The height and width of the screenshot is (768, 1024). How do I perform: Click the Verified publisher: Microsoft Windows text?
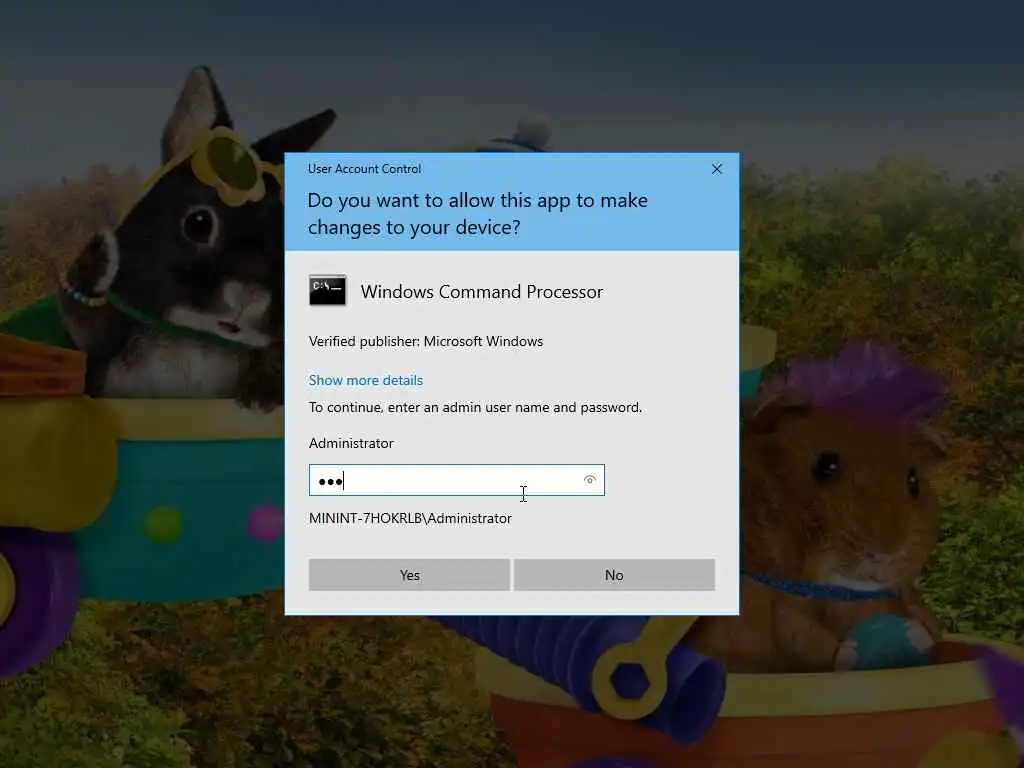coord(426,341)
